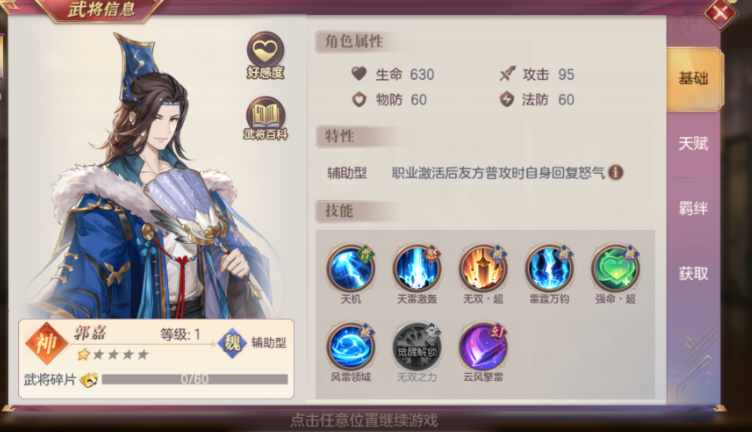Select the 天机 skill icon
The image size is (752, 432).
tap(351, 268)
